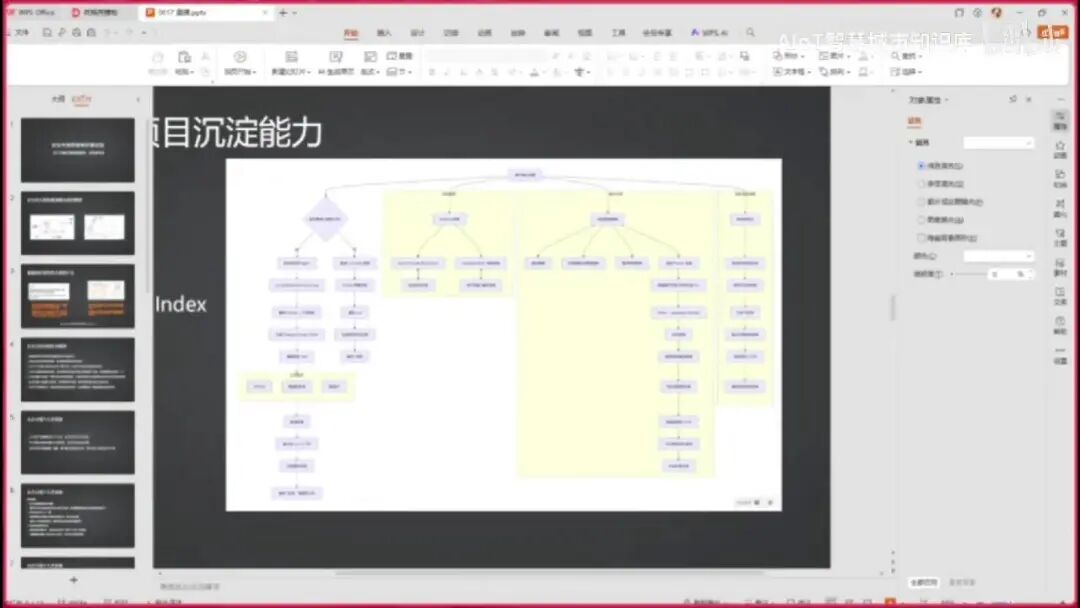This screenshot has width=1080, height=608.
Task: Adjust the transparency (透明度) slider
Action: [x=968, y=274]
